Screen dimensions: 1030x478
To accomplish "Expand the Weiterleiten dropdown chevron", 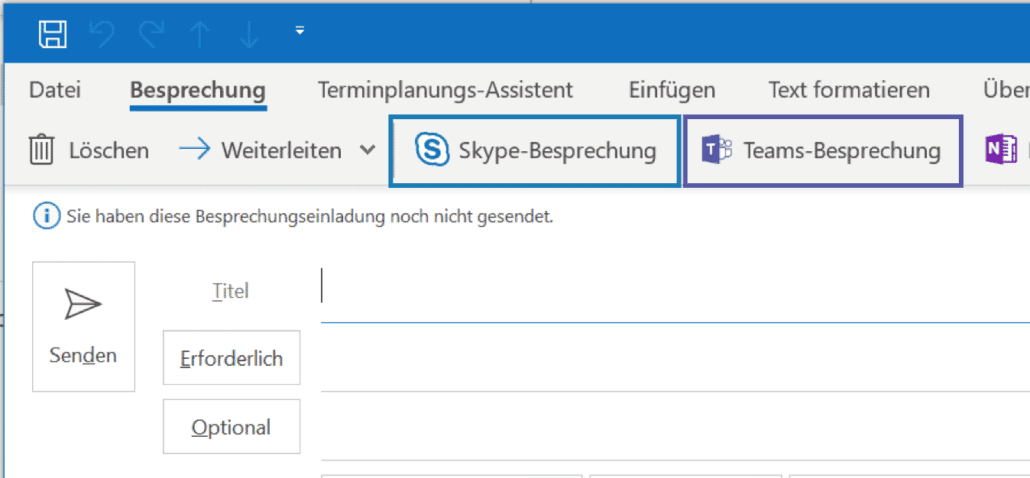I will click(368, 150).
